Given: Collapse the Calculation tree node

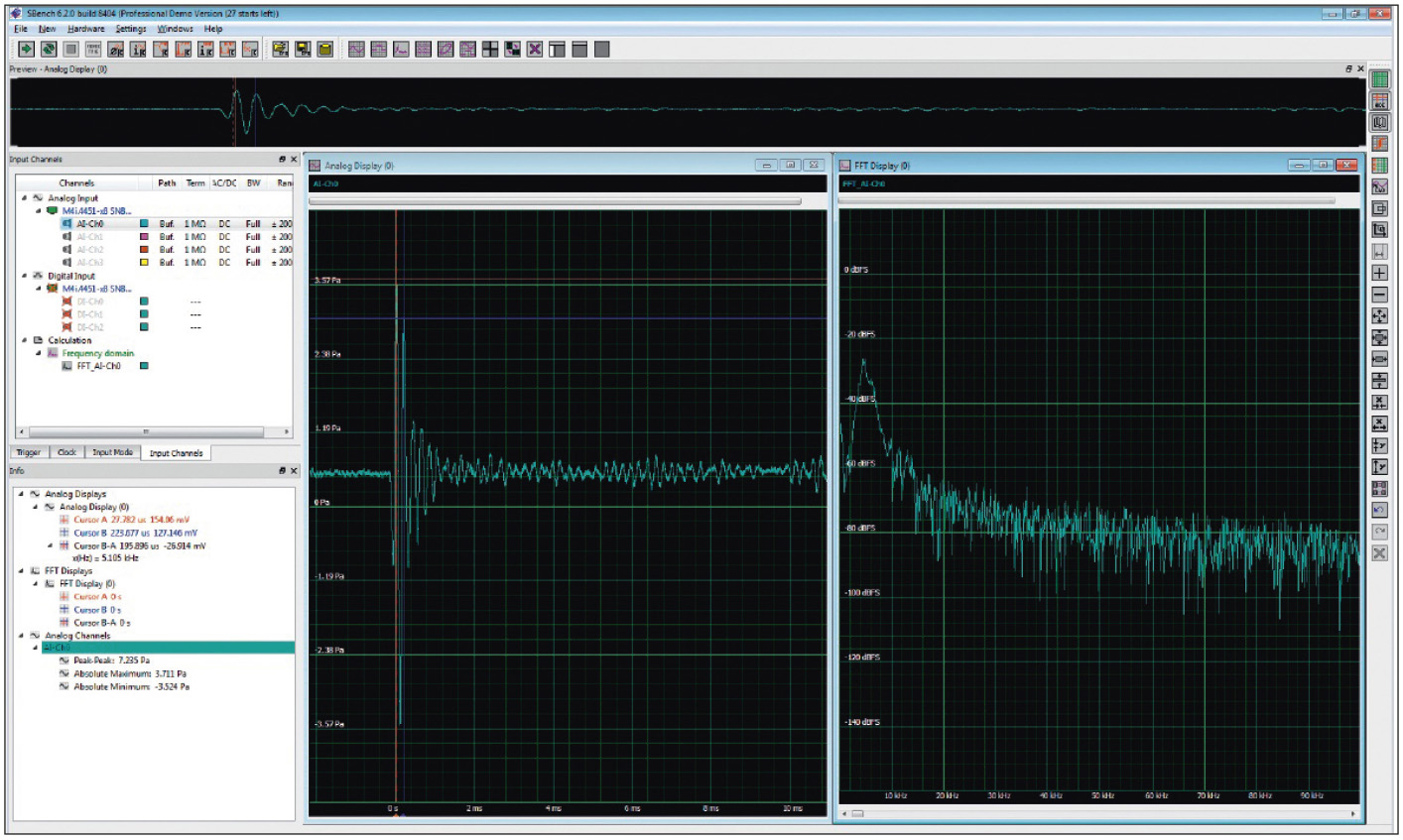Looking at the screenshot, I should coord(24,340).
